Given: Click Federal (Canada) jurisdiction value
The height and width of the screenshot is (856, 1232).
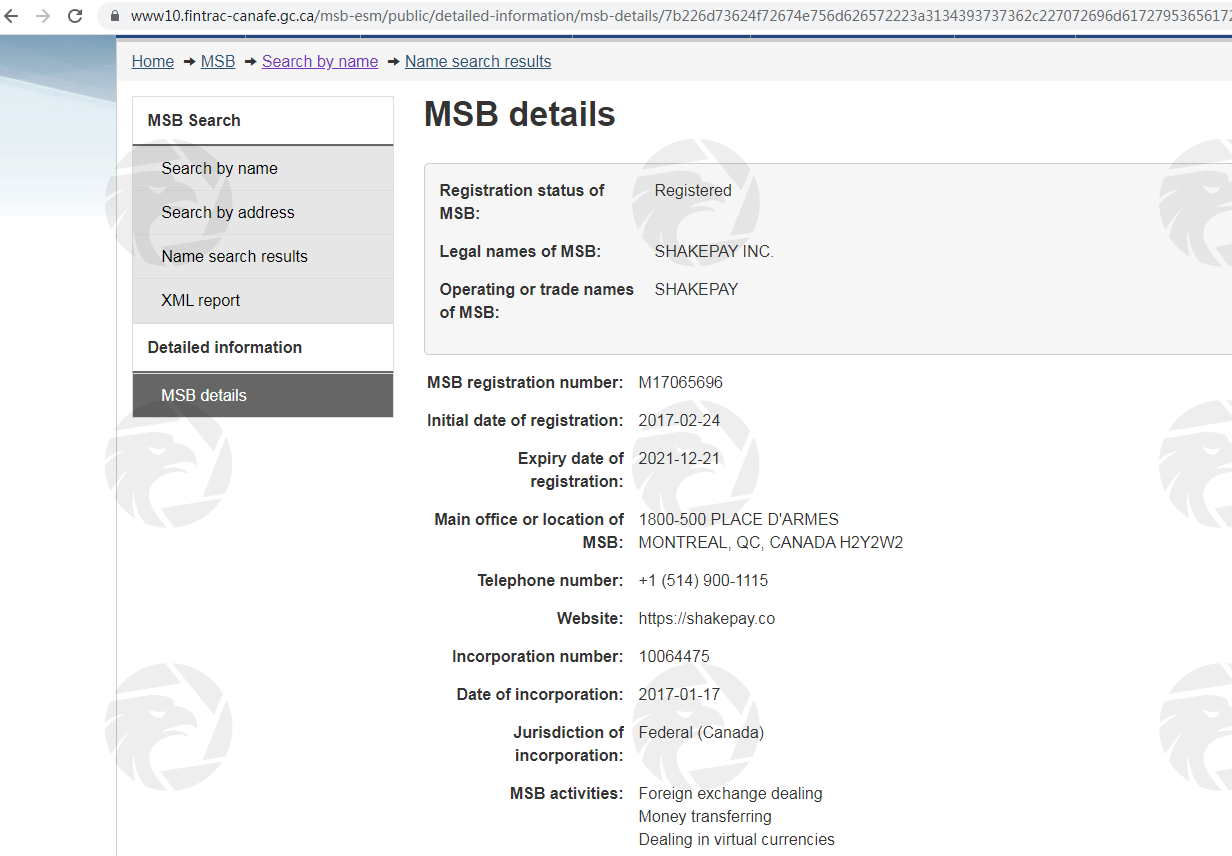Looking at the screenshot, I should (x=701, y=732).
